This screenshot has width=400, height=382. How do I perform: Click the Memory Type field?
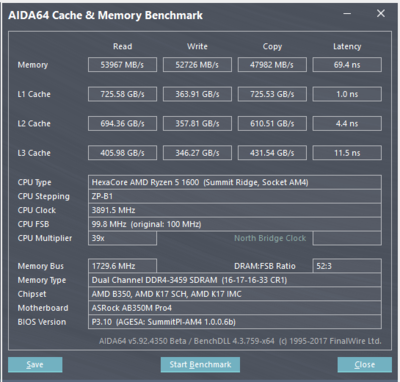click(235, 280)
